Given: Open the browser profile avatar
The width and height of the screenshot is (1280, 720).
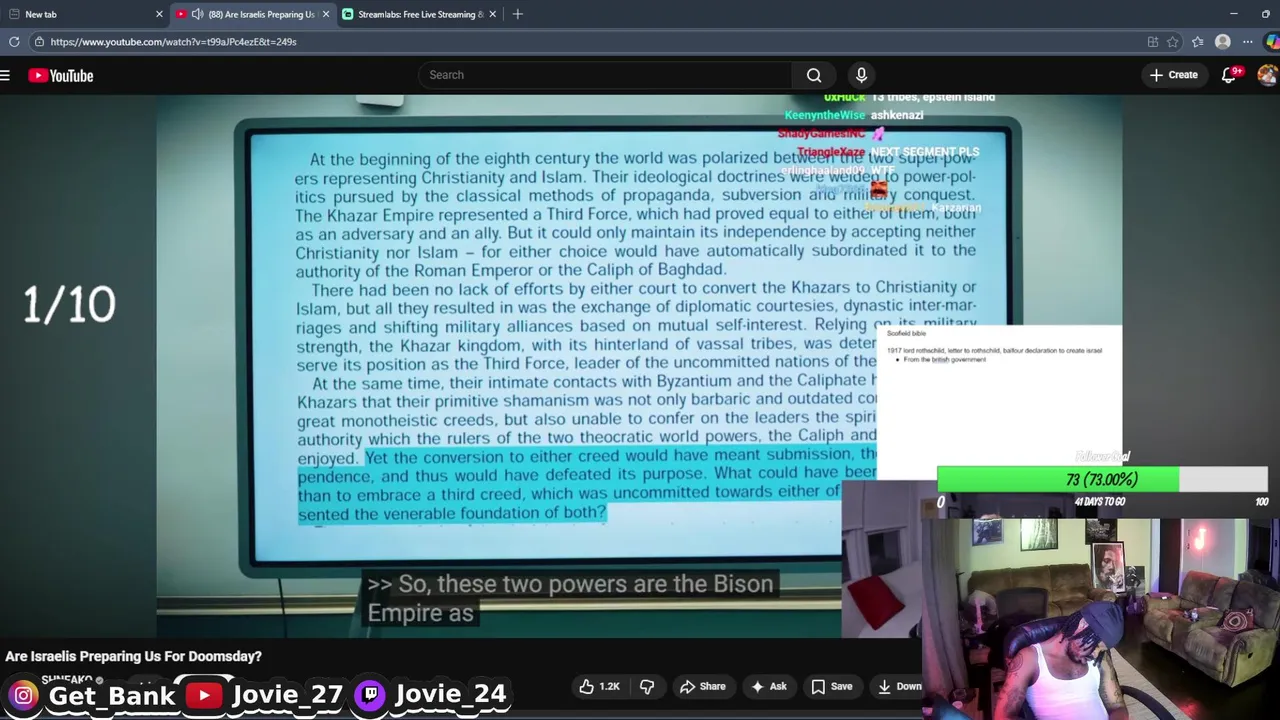Looking at the screenshot, I should (x=1222, y=42).
